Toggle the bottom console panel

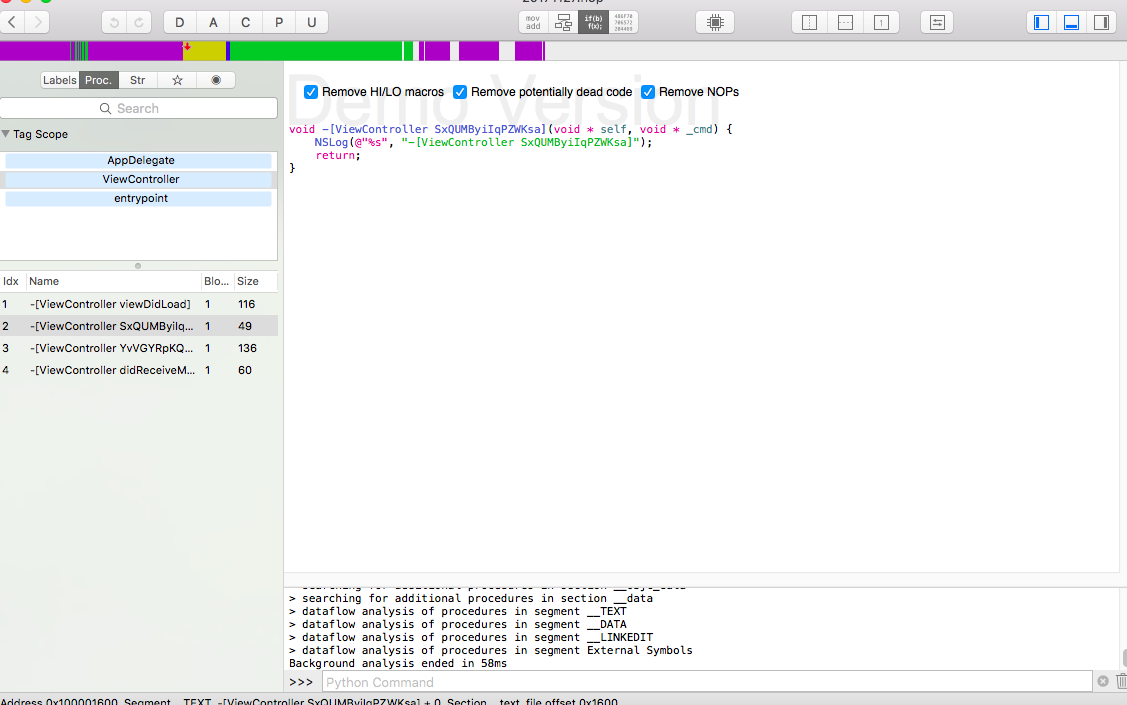pos(1071,22)
